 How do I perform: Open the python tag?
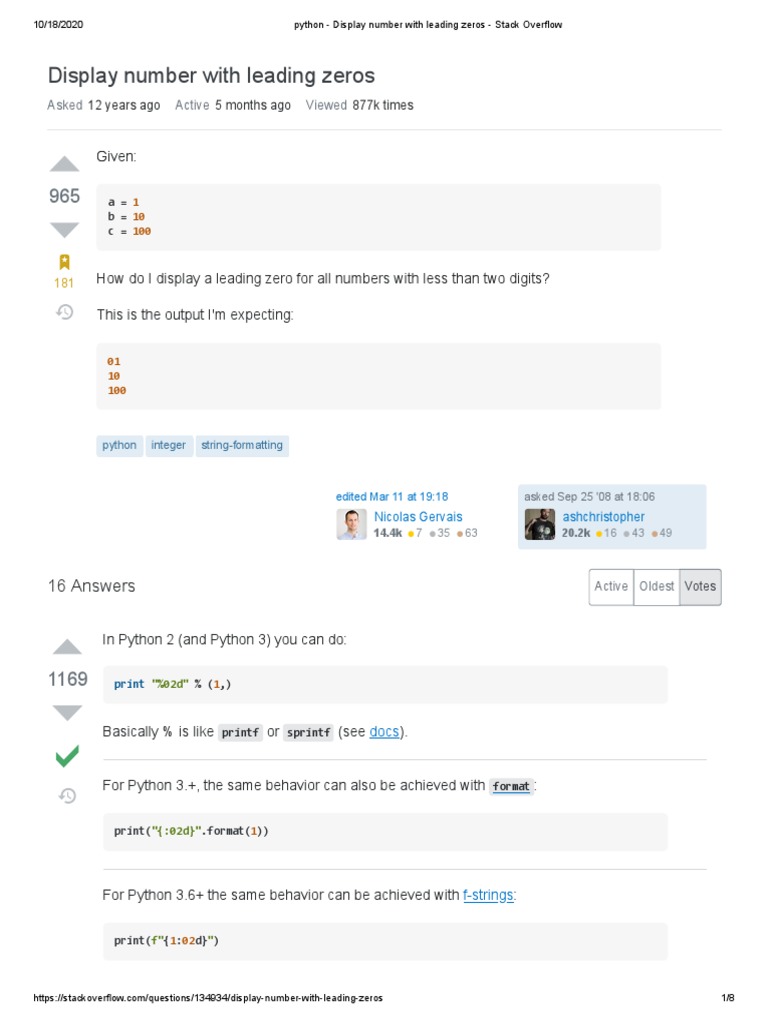(120, 445)
